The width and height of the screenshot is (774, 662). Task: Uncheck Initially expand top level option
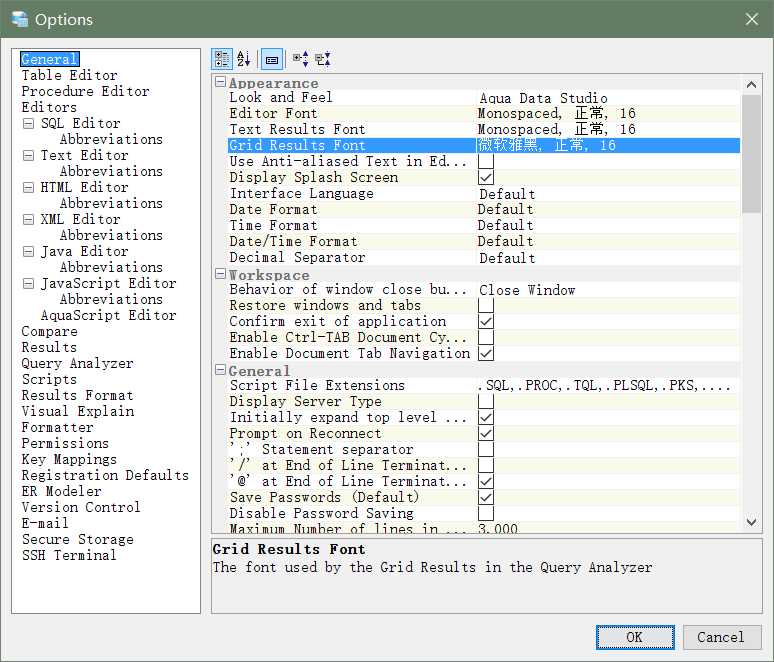(x=486, y=418)
